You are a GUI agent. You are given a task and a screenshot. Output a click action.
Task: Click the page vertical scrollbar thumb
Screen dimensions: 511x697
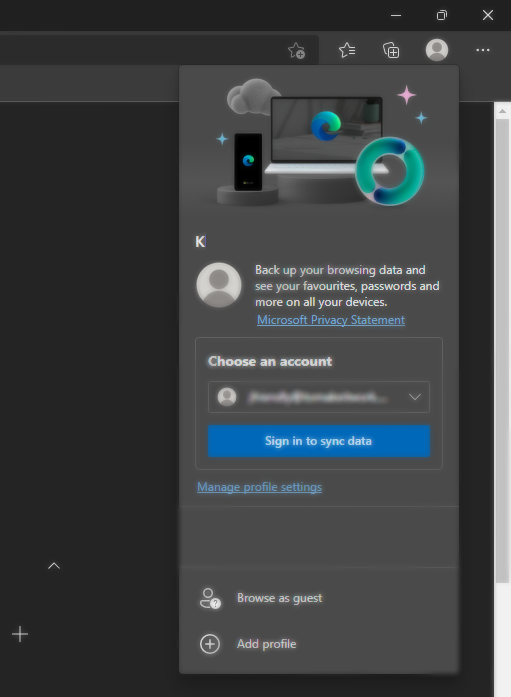503,350
